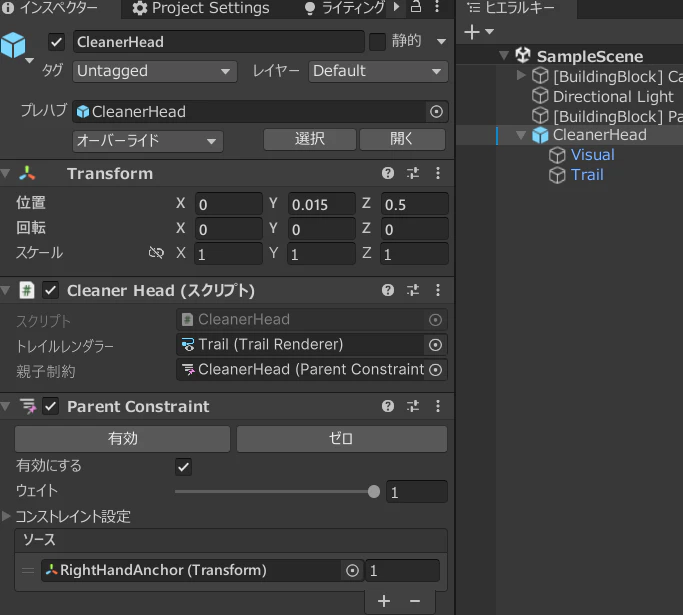Click the ウェイト weight slider handle

(374, 492)
